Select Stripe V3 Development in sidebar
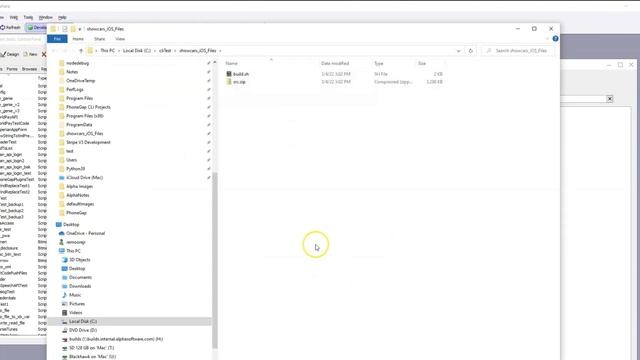The image size is (640, 360). tap(88, 142)
